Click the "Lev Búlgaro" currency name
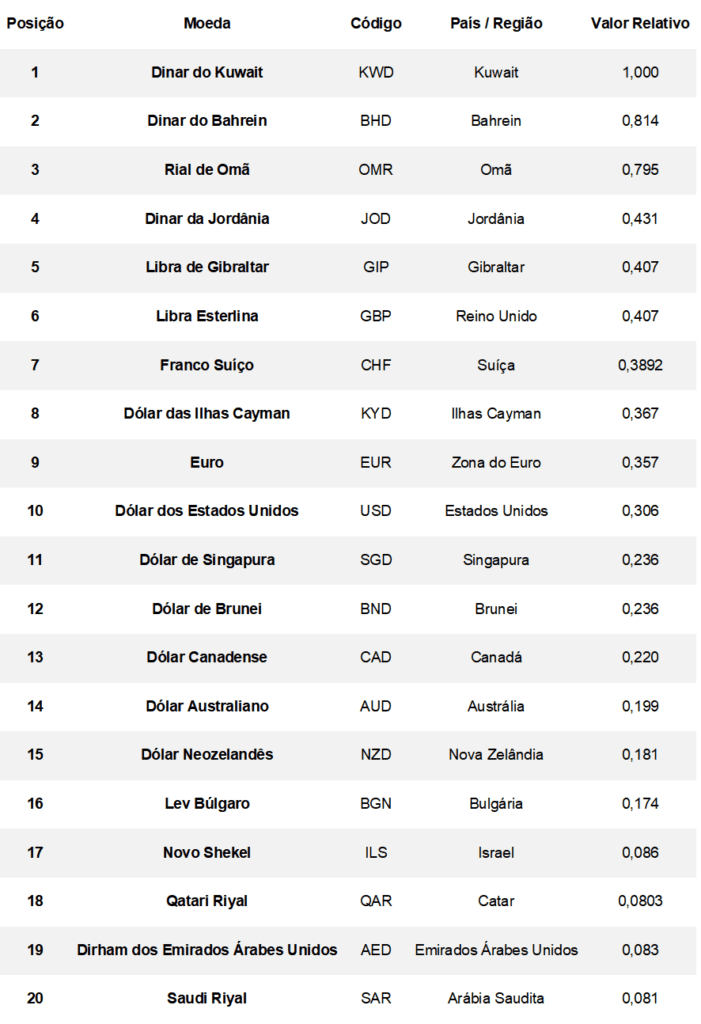 207,803
